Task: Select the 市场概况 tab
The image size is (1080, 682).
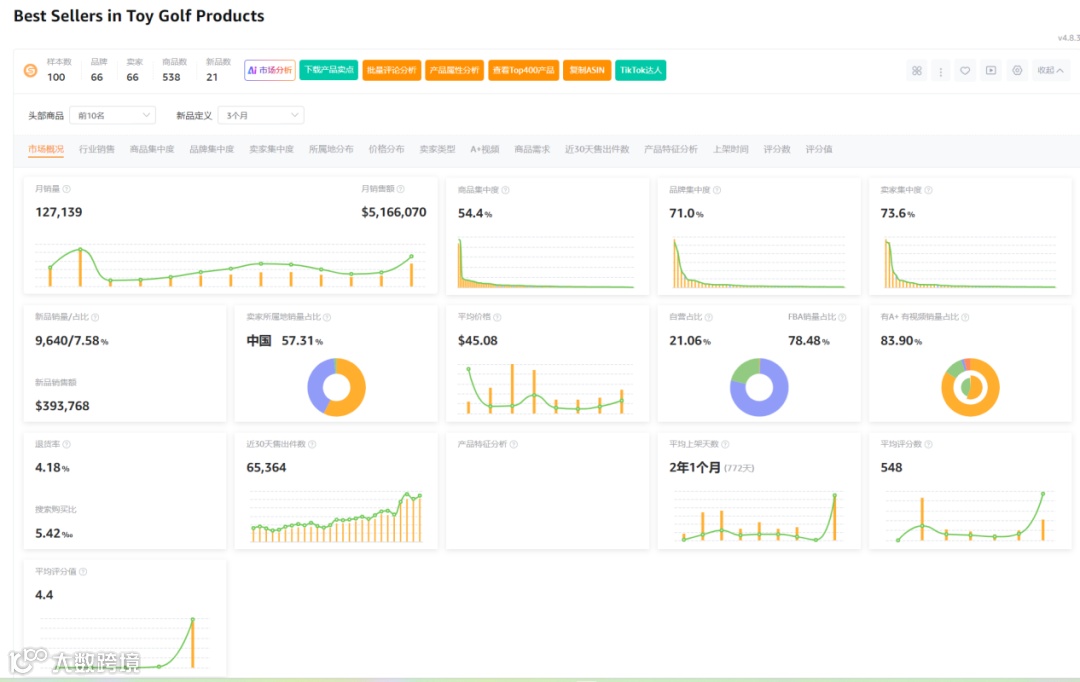Action: click(x=45, y=149)
